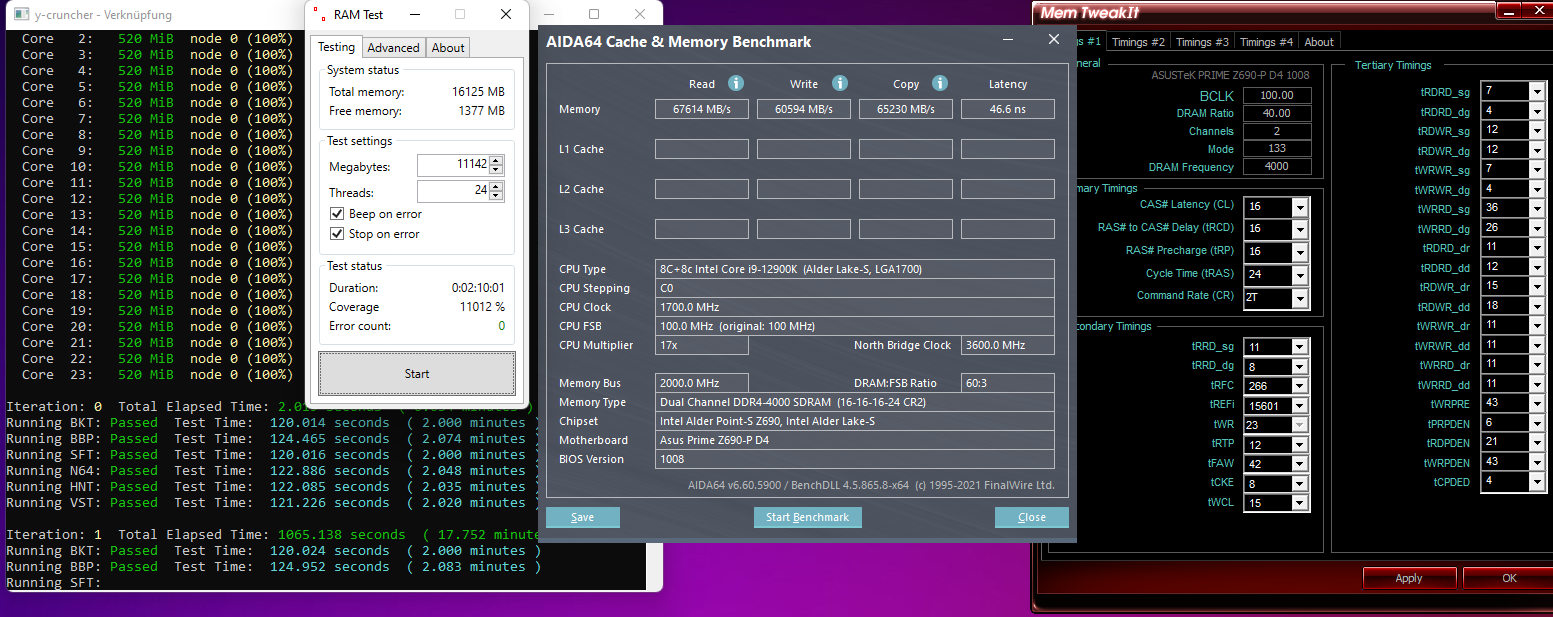Click the BCLK input field
Image resolution: width=1553 pixels, height=617 pixels.
click(x=1277, y=93)
